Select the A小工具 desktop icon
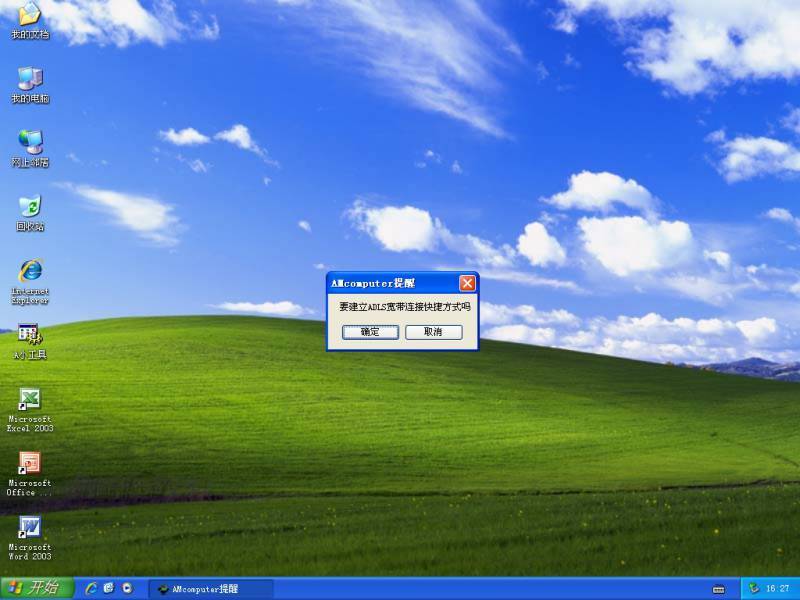This screenshot has height=600, width=800. pos(30,341)
